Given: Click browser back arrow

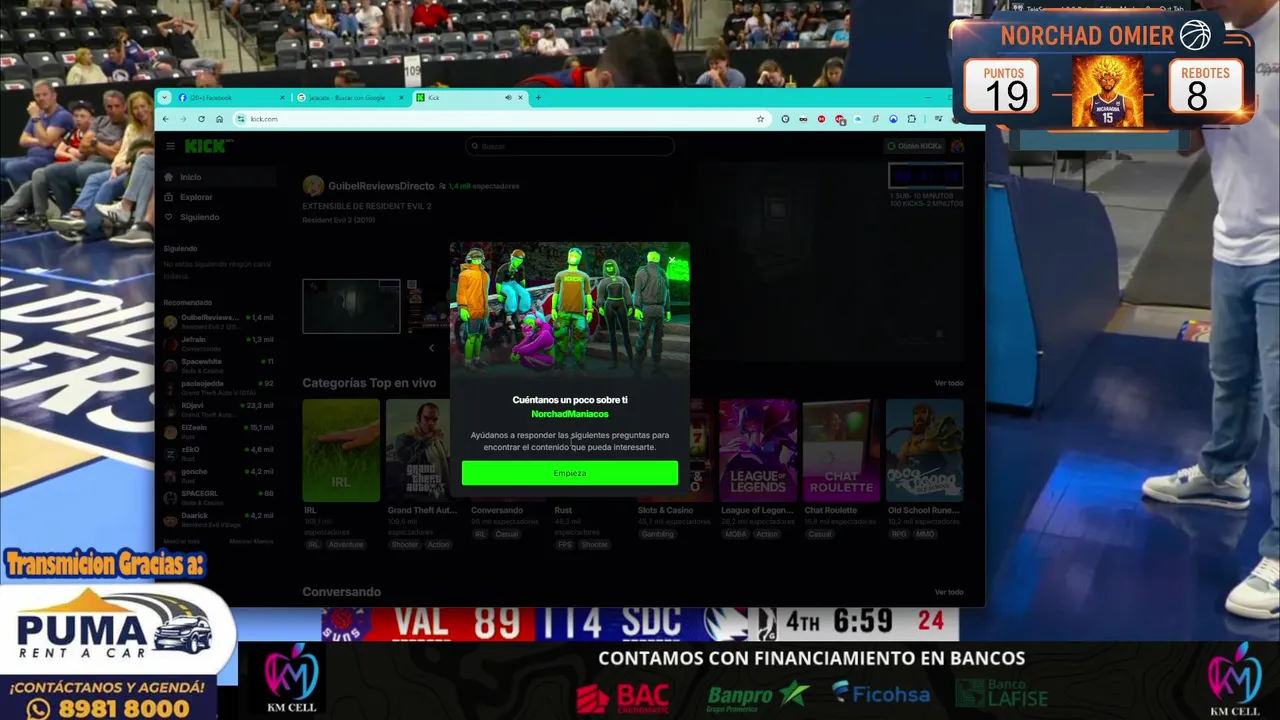Looking at the screenshot, I should click(166, 119).
